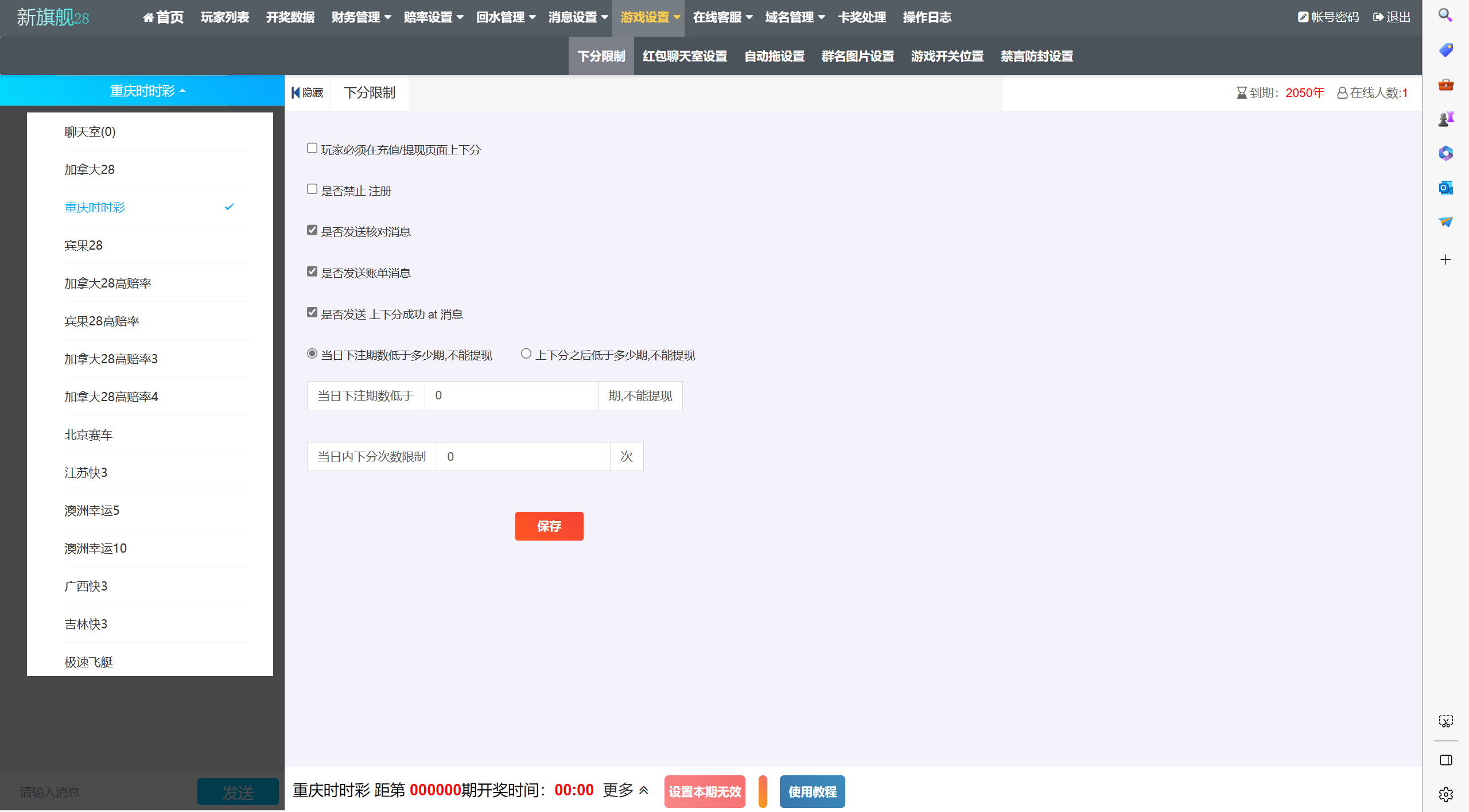Uncheck 是否发送账单消息 checkbox

point(312,271)
